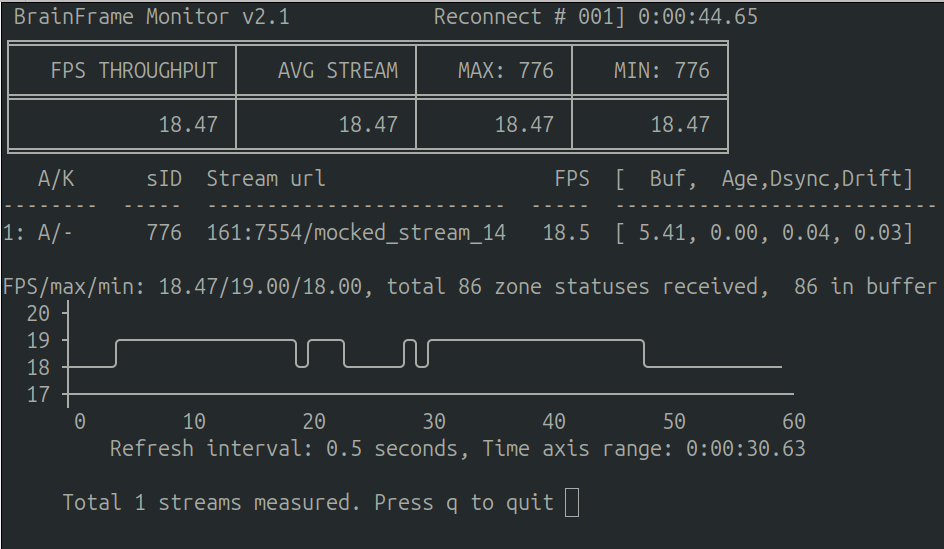Click the terminal cursor after Press q to quit
Image resolution: width=944 pixels, height=549 pixels.
[x=572, y=502]
